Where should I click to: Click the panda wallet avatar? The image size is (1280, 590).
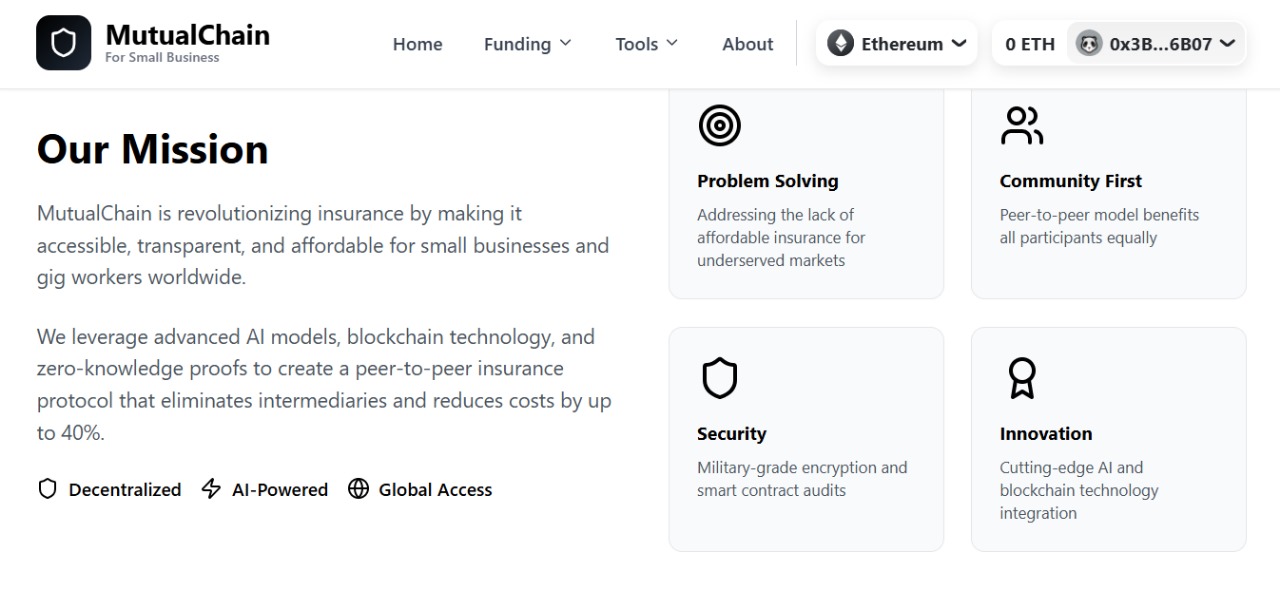(x=1088, y=43)
